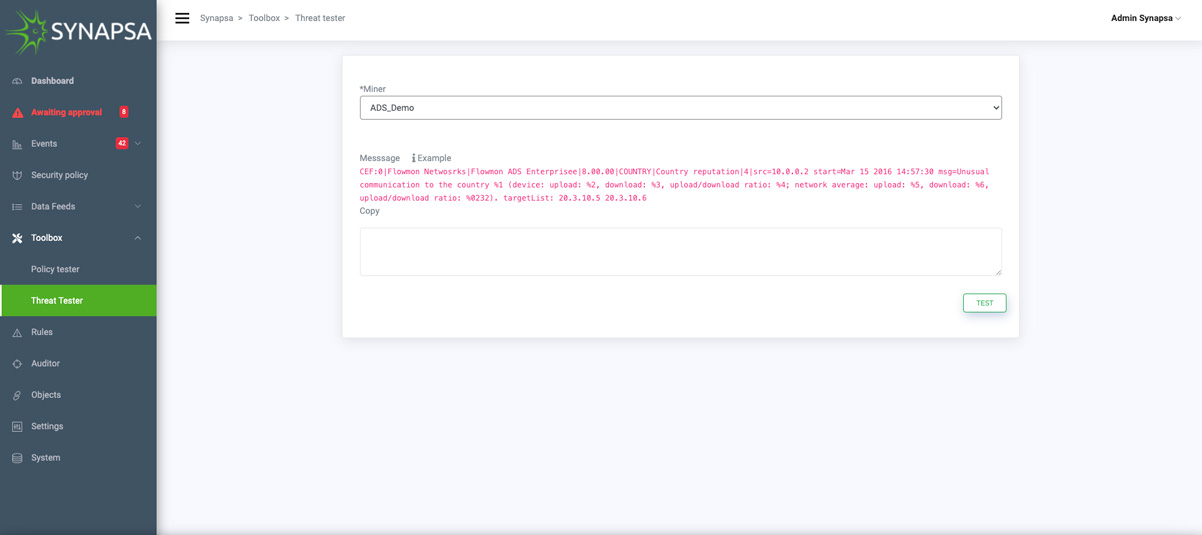Click the *Miner field label
1202x535 pixels.
[x=373, y=89]
